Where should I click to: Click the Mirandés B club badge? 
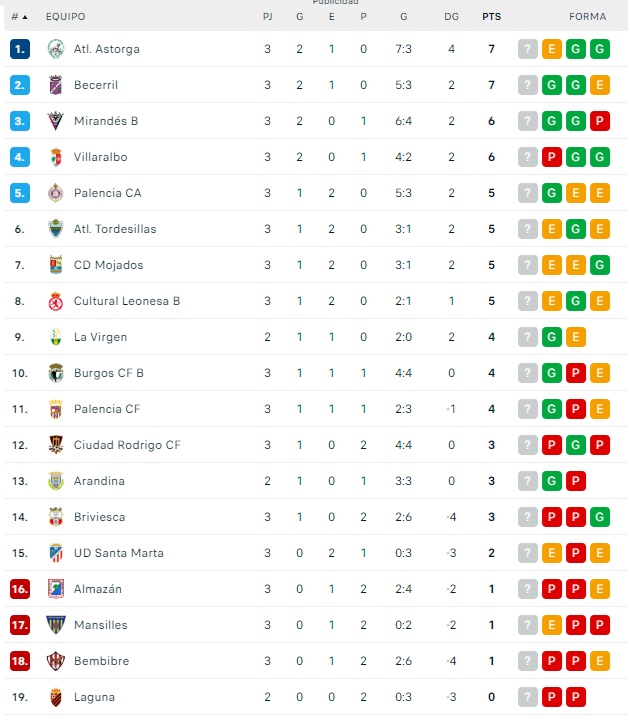[56, 121]
